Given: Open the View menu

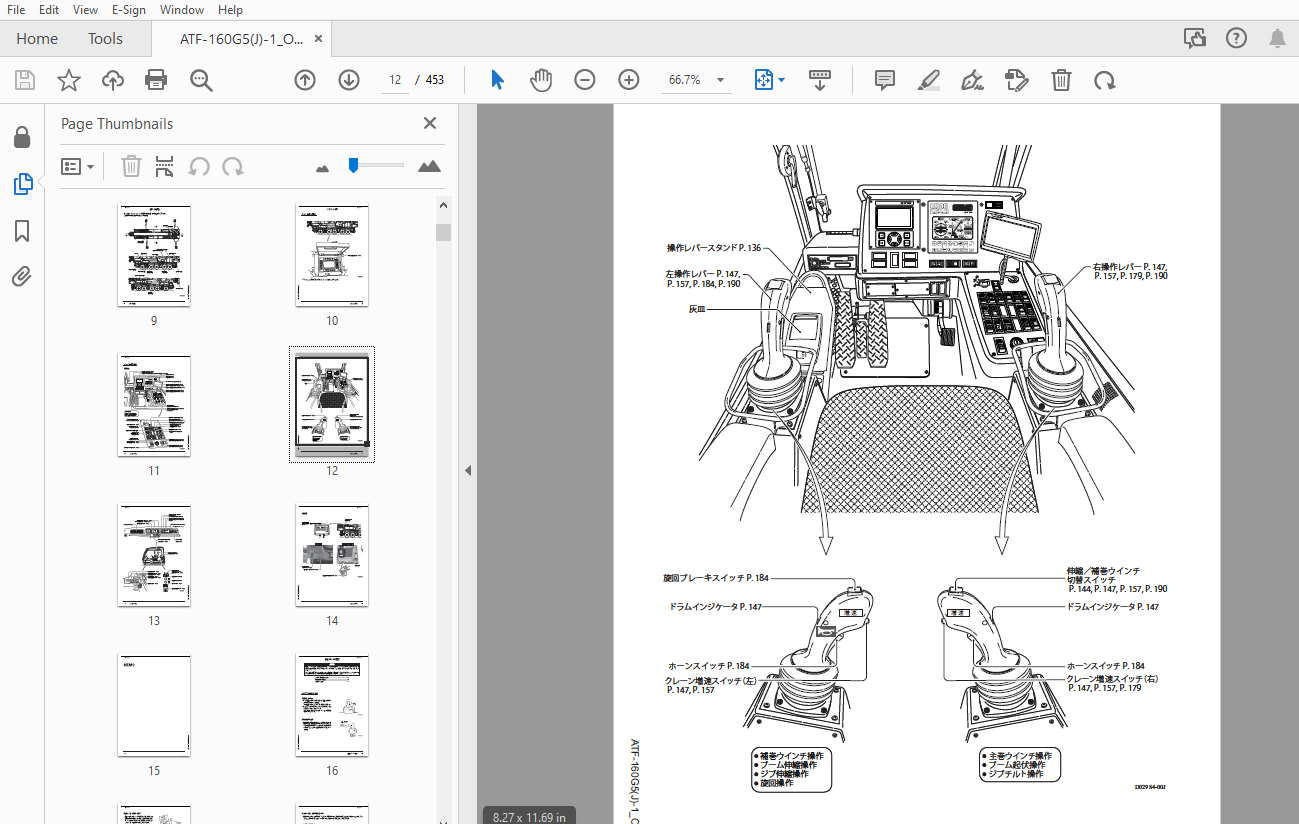Looking at the screenshot, I should 85,10.
